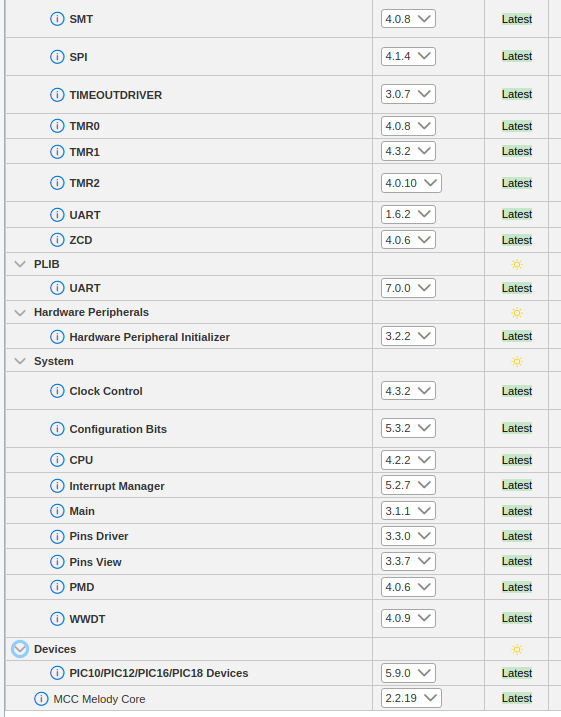The image size is (561, 717).
Task: Open PLIB UART version dropdown 7.0.0
Action: [408, 288]
